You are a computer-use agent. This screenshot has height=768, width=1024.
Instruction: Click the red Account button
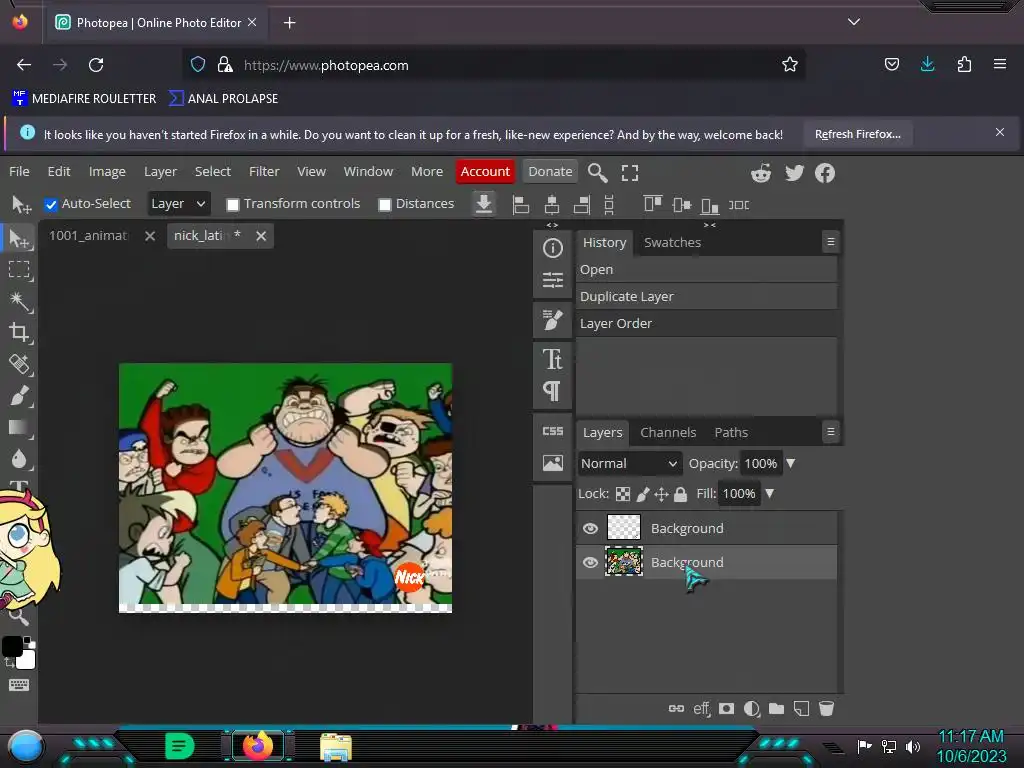pyautogui.click(x=485, y=171)
